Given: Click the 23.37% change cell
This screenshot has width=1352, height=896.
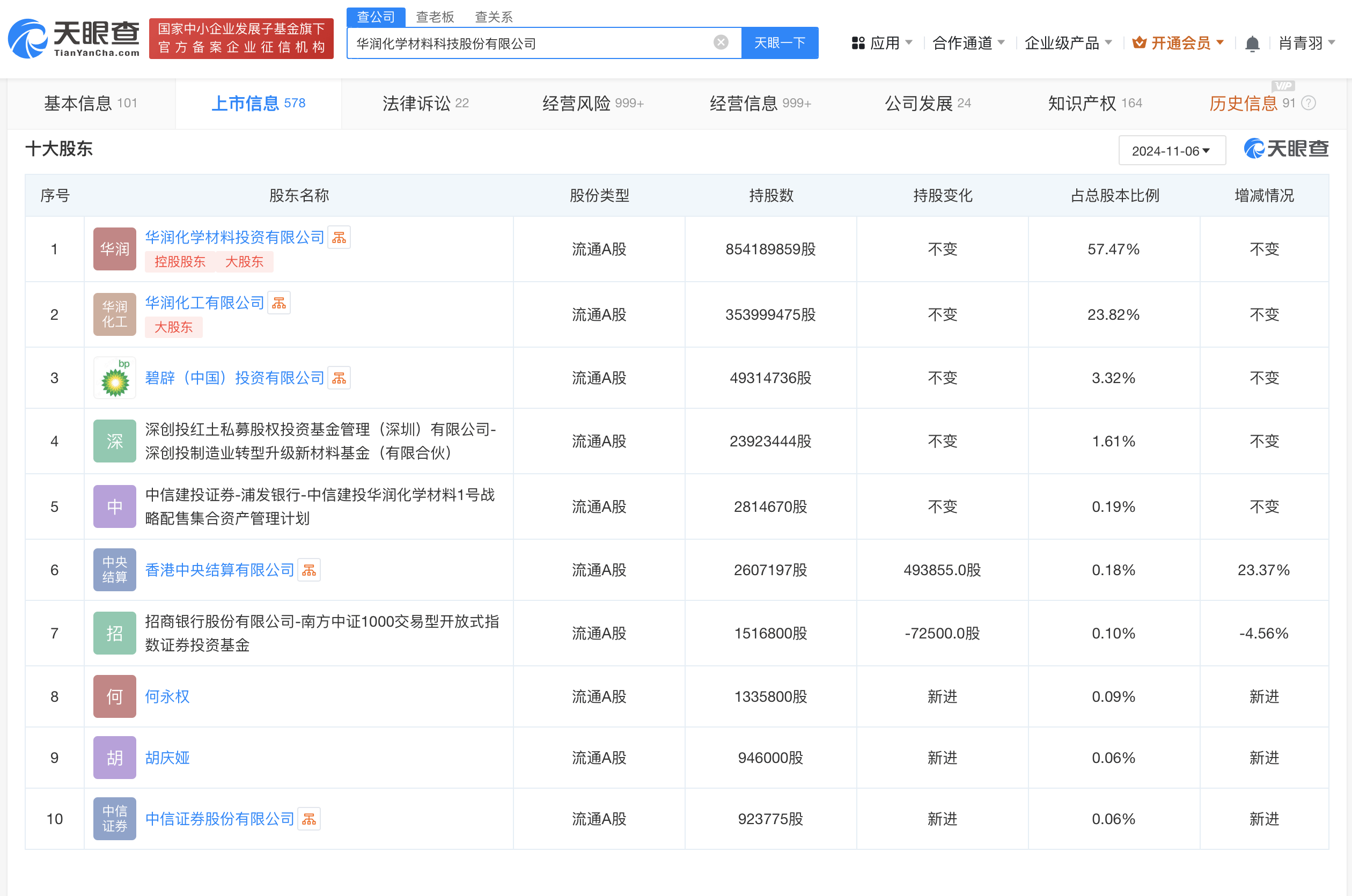Looking at the screenshot, I should tap(1264, 570).
